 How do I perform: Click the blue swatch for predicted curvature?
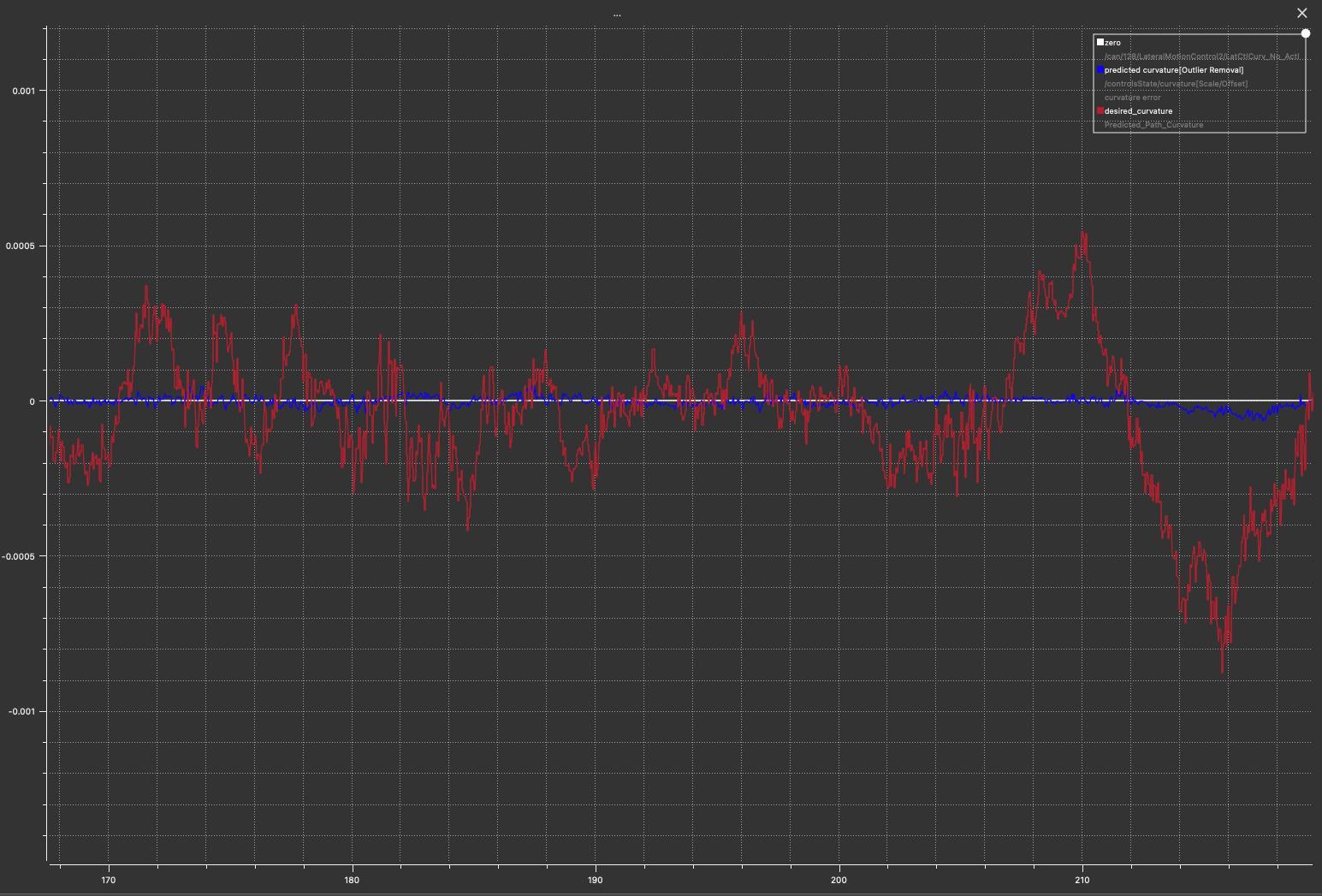tap(1100, 70)
